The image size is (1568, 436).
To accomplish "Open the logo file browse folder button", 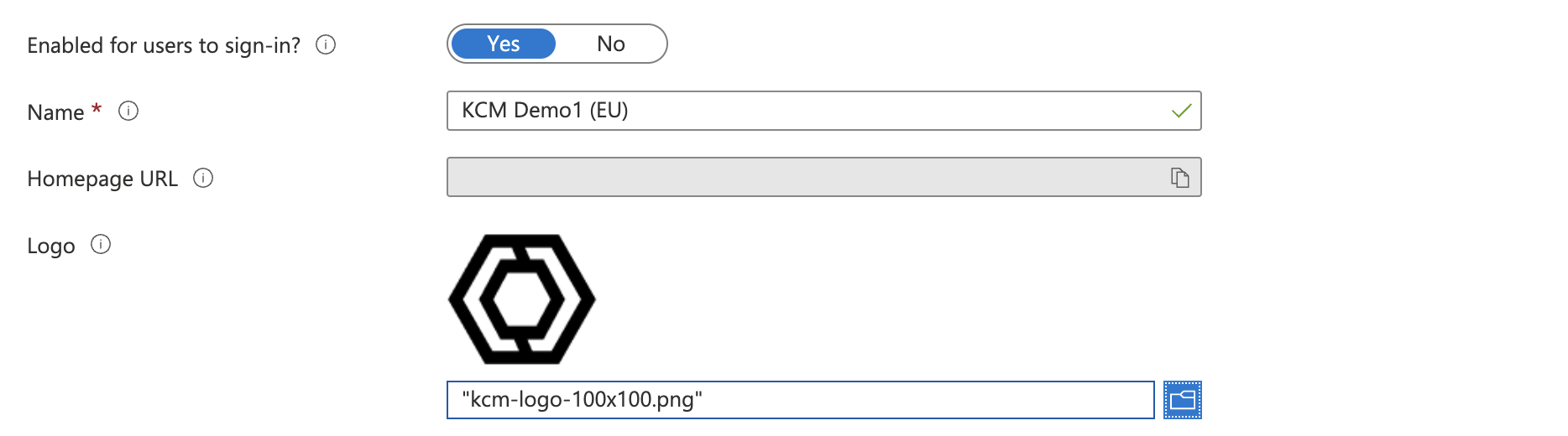I will pos(1182,400).
